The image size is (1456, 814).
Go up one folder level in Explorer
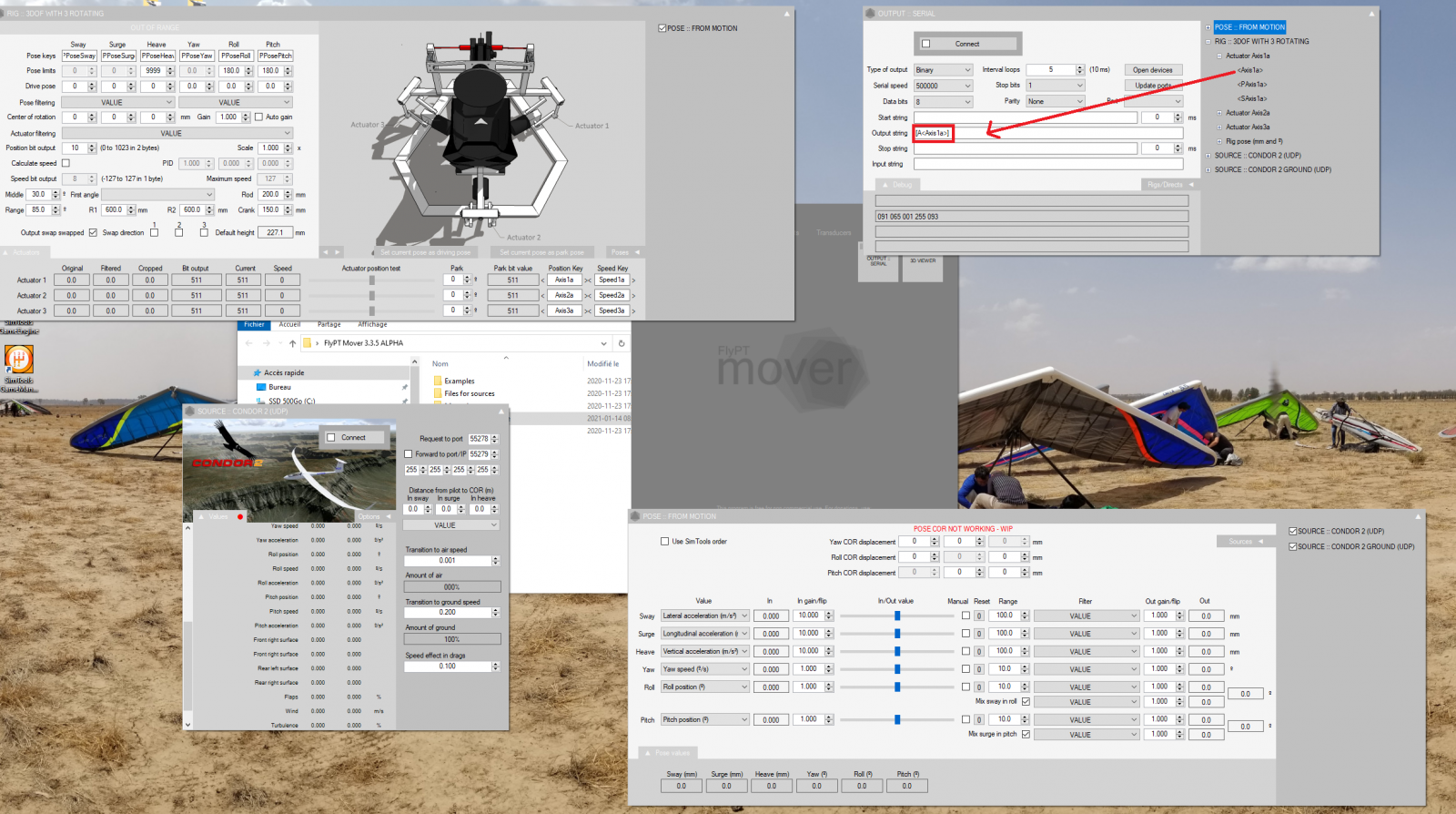click(292, 343)
